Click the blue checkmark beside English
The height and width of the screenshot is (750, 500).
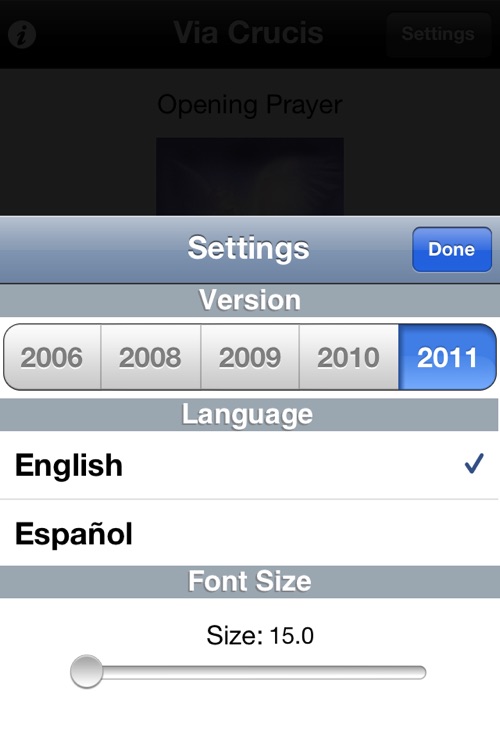474,463
